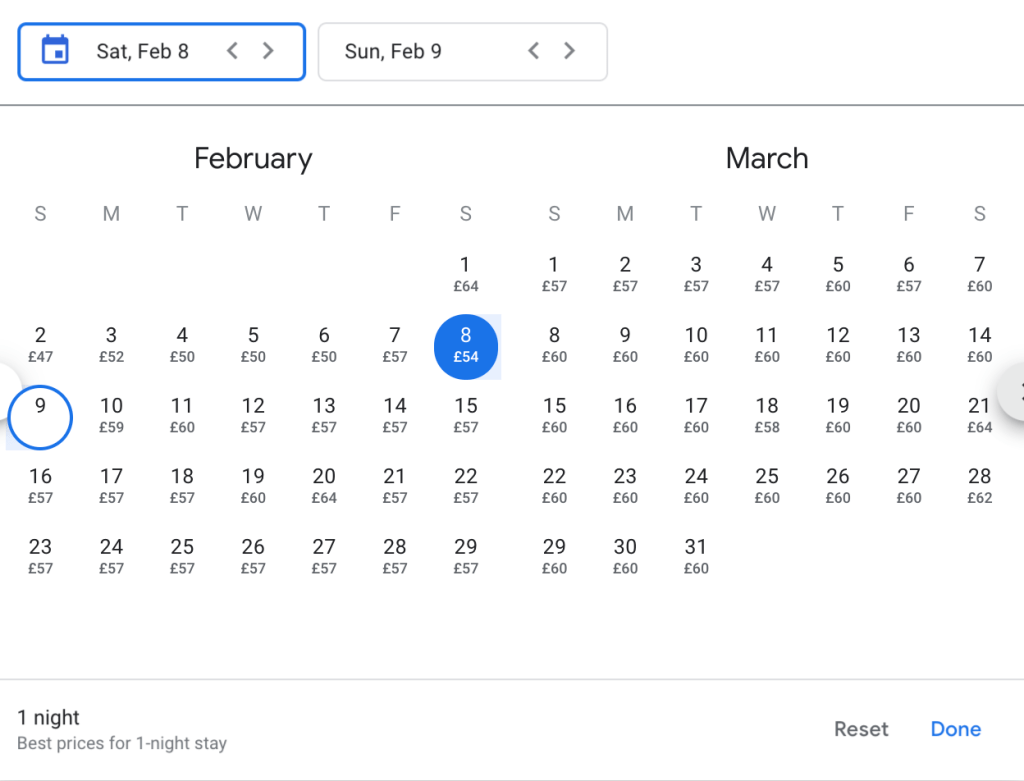Select February 2 priced £47
Screen dimensions: 1024x781
click(40, 345)
